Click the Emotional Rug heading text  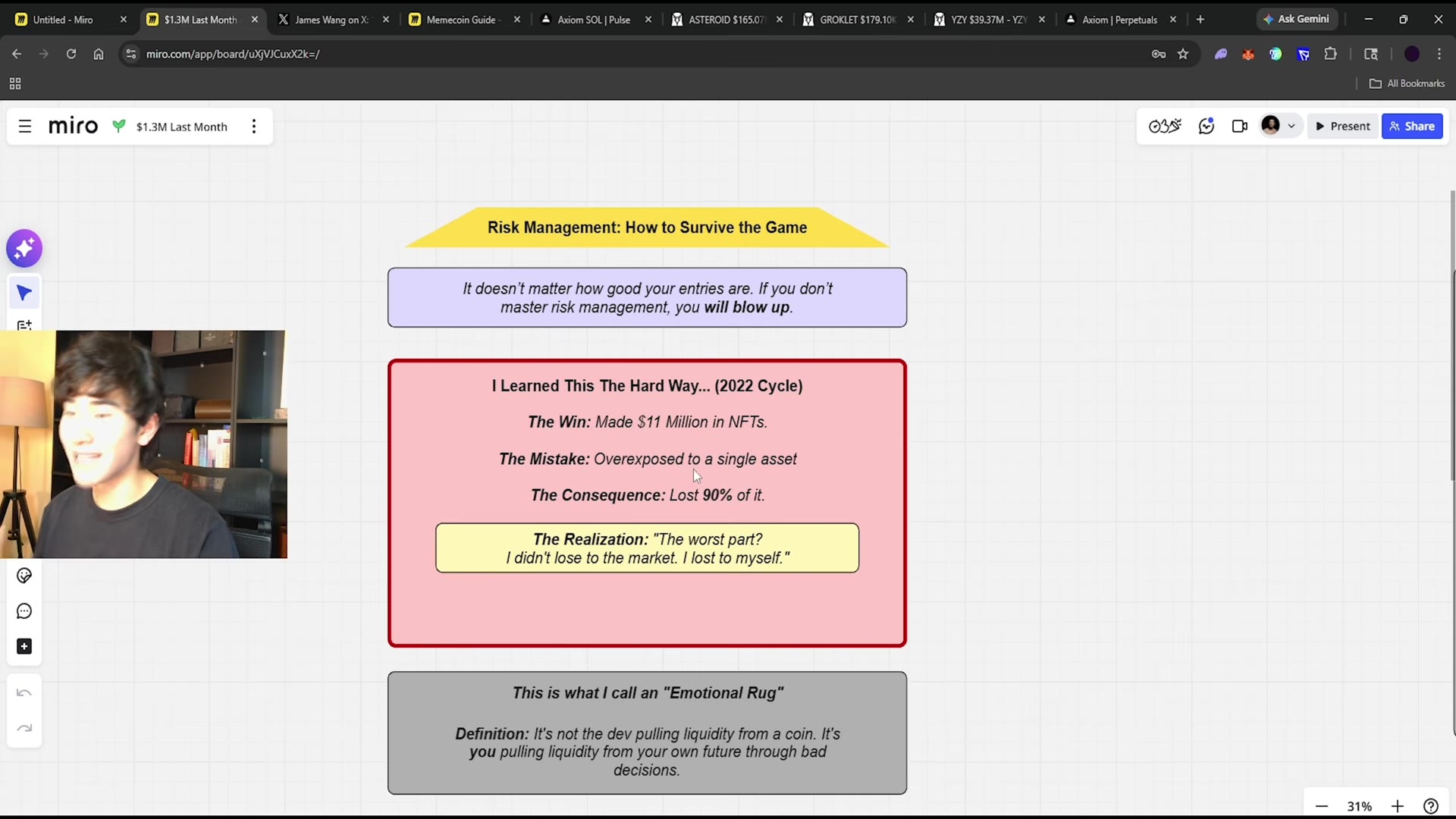tap(648, 693)
